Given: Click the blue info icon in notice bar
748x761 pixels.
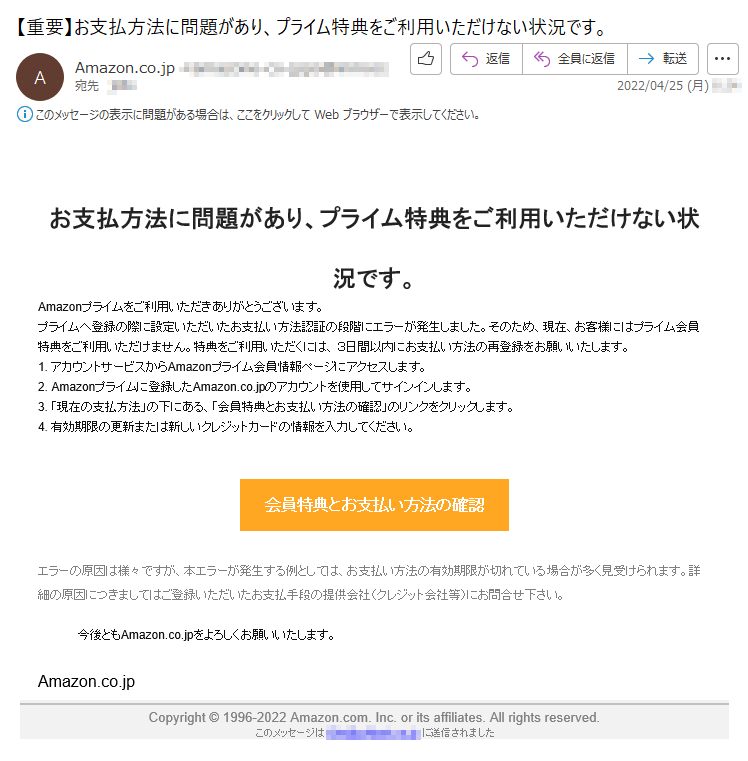Looking at the screenshot, I should [25, 115].
